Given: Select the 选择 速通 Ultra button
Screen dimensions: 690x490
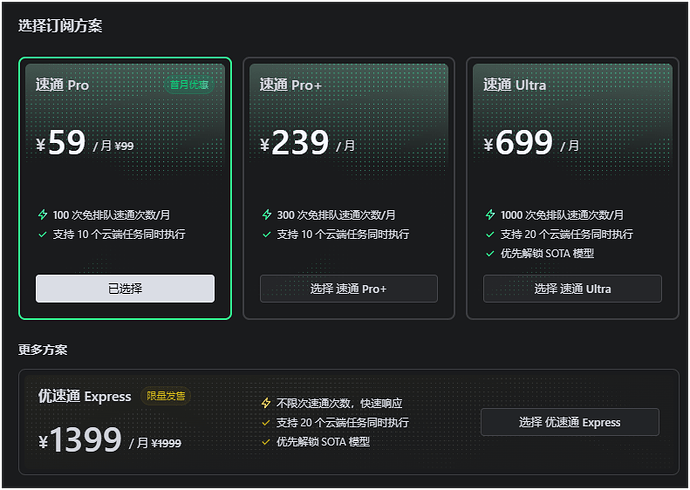Looking at the screenshot, I should click(x=573, y=289).
